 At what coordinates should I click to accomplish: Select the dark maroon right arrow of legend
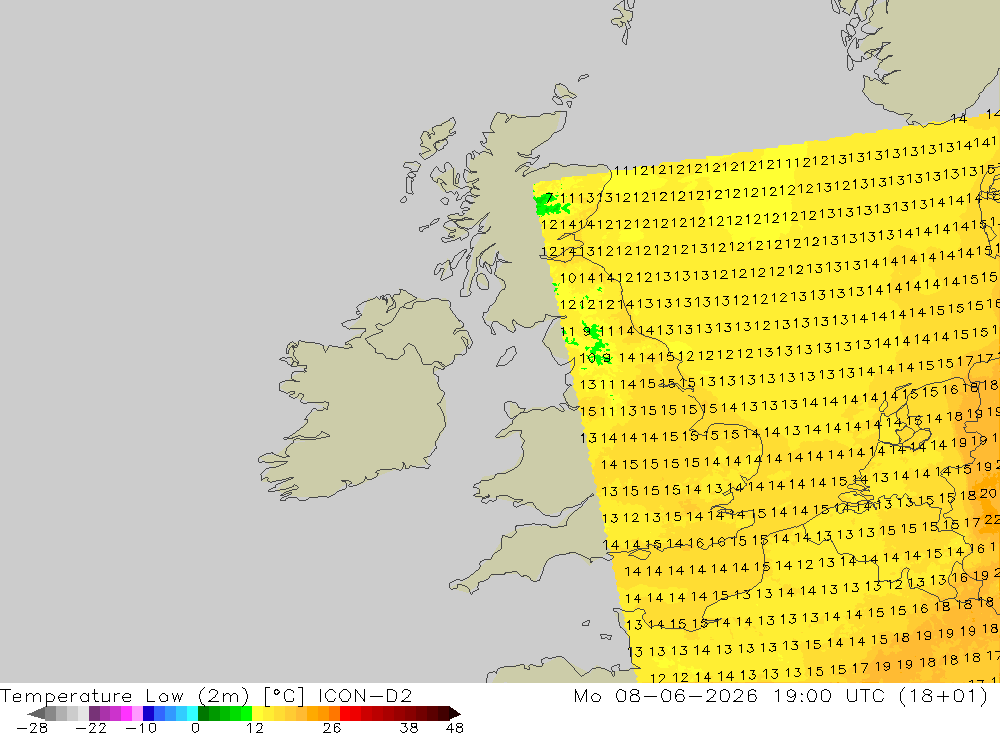coord(453,713)
